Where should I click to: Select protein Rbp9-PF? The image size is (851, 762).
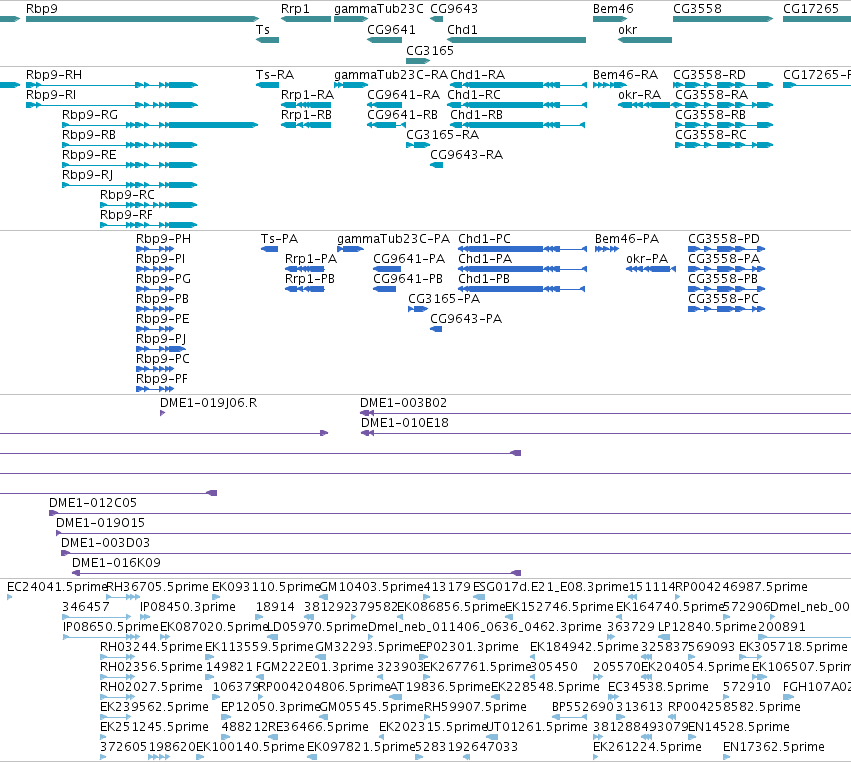155,389
